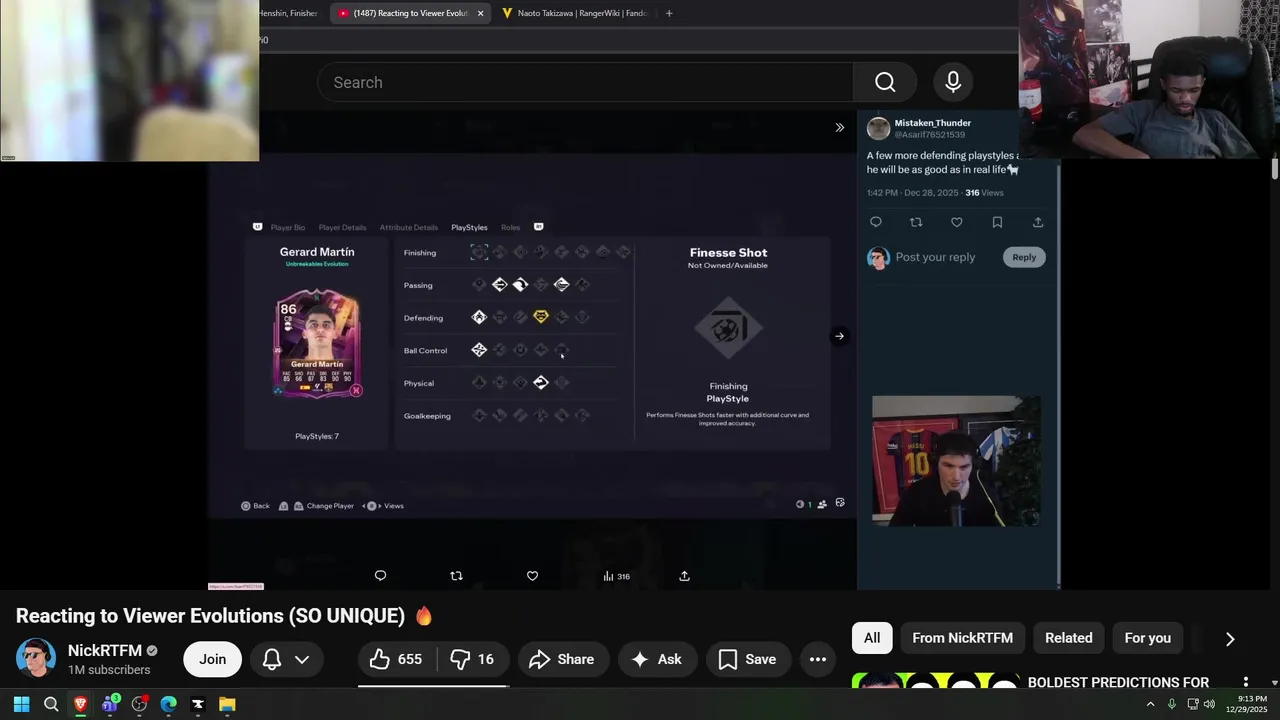This screenshot has width=1280, height=720.
Task: Click retweet icon under the tweet
Action: 916,222
